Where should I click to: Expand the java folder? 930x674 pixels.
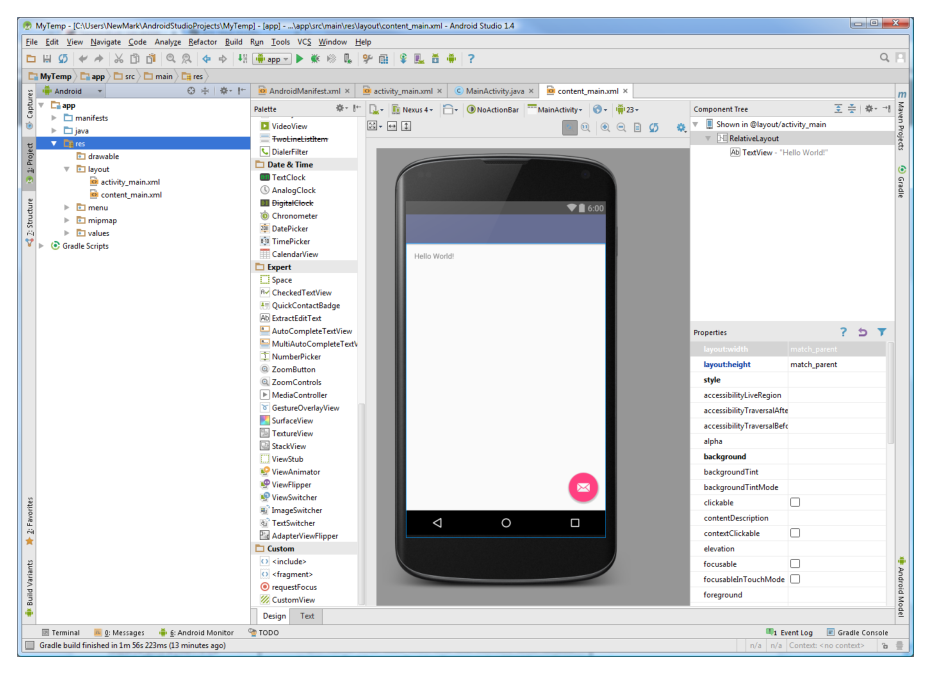54,131
